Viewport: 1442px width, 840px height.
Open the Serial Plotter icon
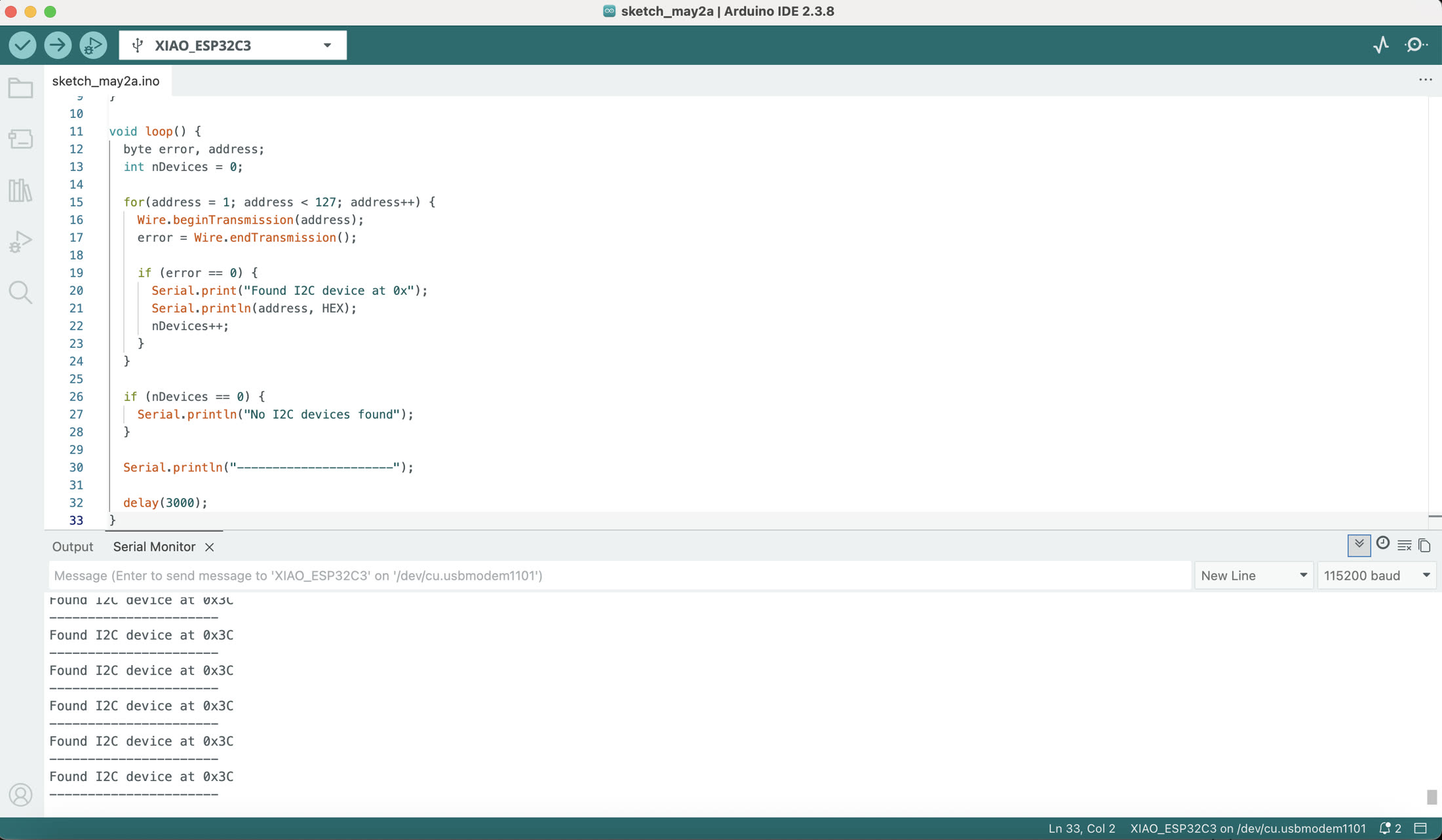tap(1381, 45)
